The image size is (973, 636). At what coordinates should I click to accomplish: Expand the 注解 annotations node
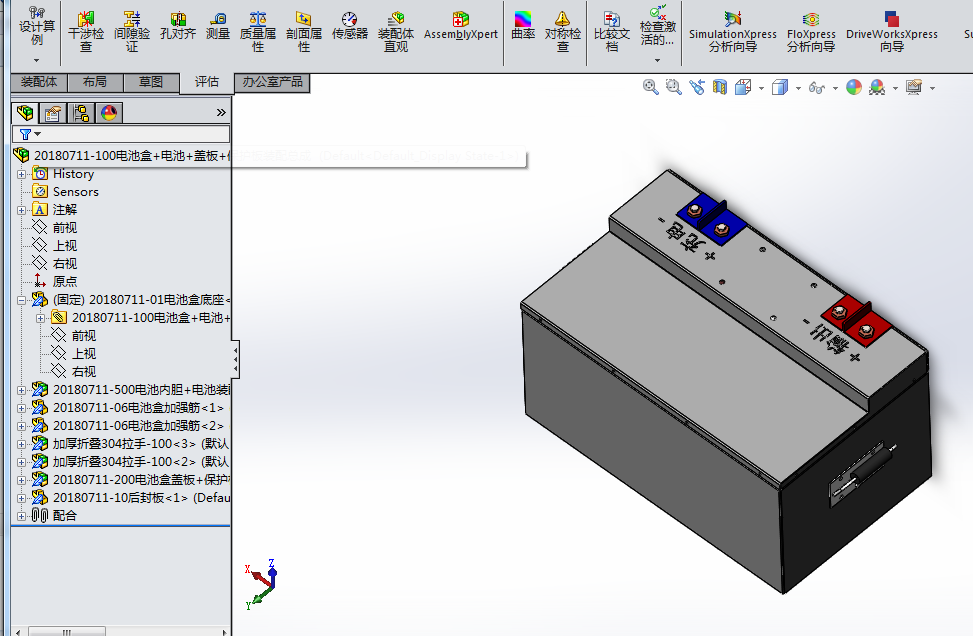[x=22, y=210]
